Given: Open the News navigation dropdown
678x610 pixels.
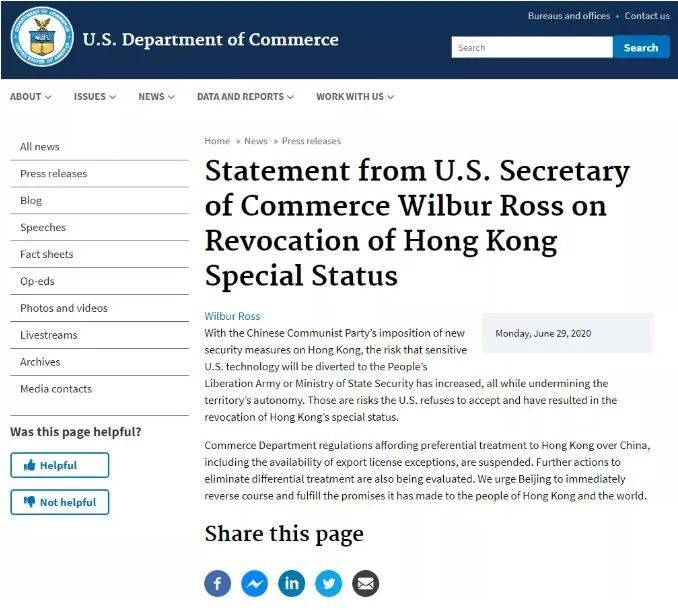Looking at the screenshot, I should (x=156, y=97).
